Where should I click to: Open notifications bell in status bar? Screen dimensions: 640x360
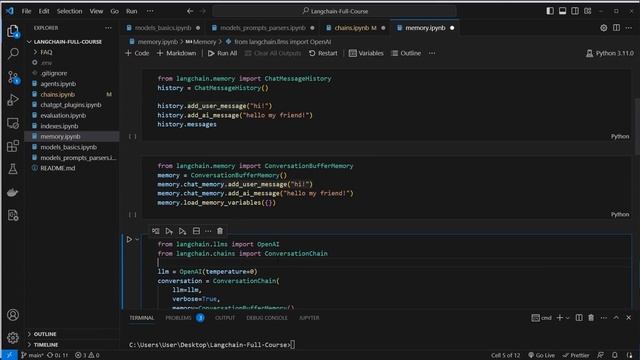pyautogui.click(x=615, y=355)
